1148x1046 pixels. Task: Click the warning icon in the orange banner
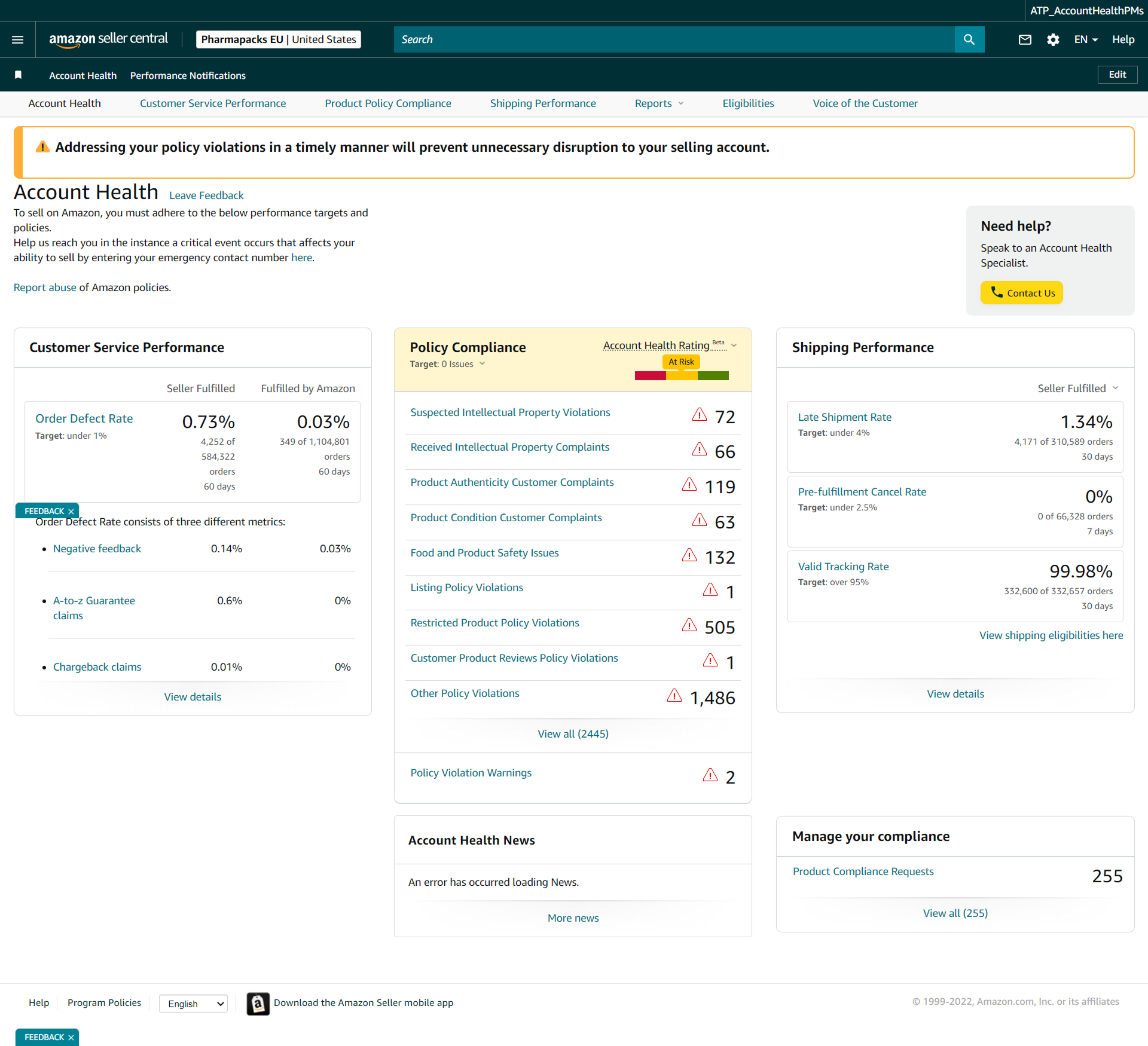coord(42,146)
